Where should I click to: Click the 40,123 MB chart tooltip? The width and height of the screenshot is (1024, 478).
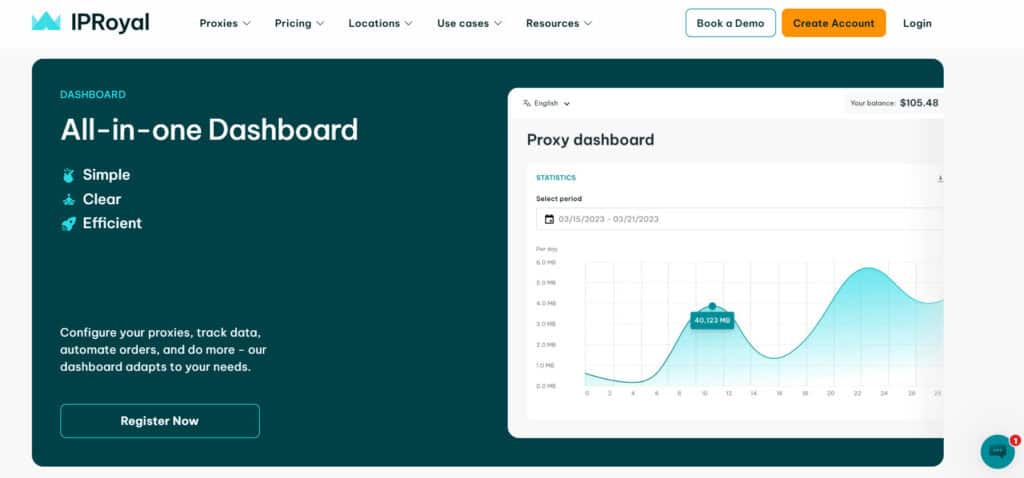(712, 320)
